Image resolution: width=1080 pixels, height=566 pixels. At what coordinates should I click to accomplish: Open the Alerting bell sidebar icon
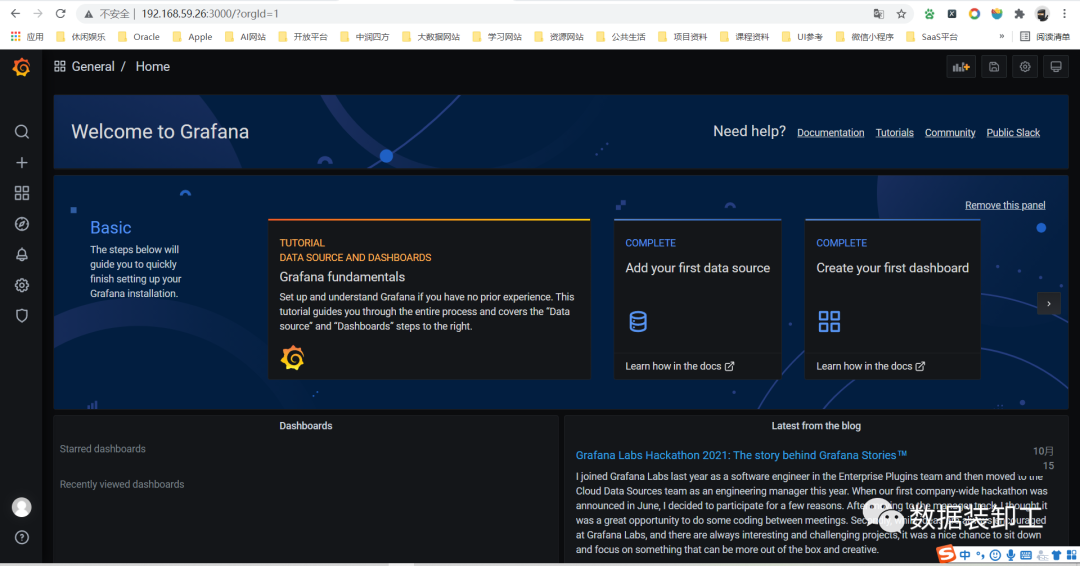pyautogui.click(x=22, y=254)
